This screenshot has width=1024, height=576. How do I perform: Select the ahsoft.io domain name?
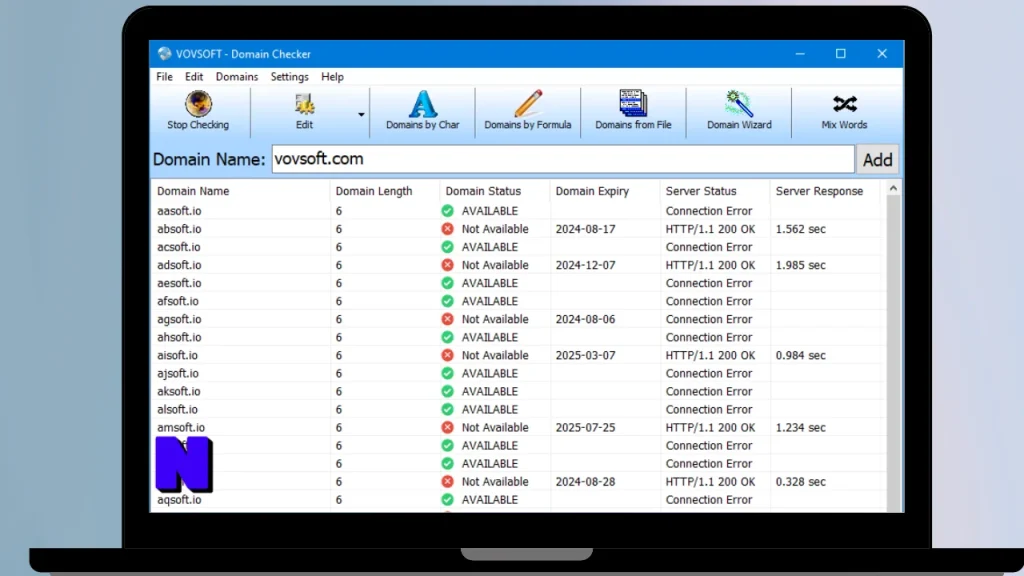click(x=179, y=337)
